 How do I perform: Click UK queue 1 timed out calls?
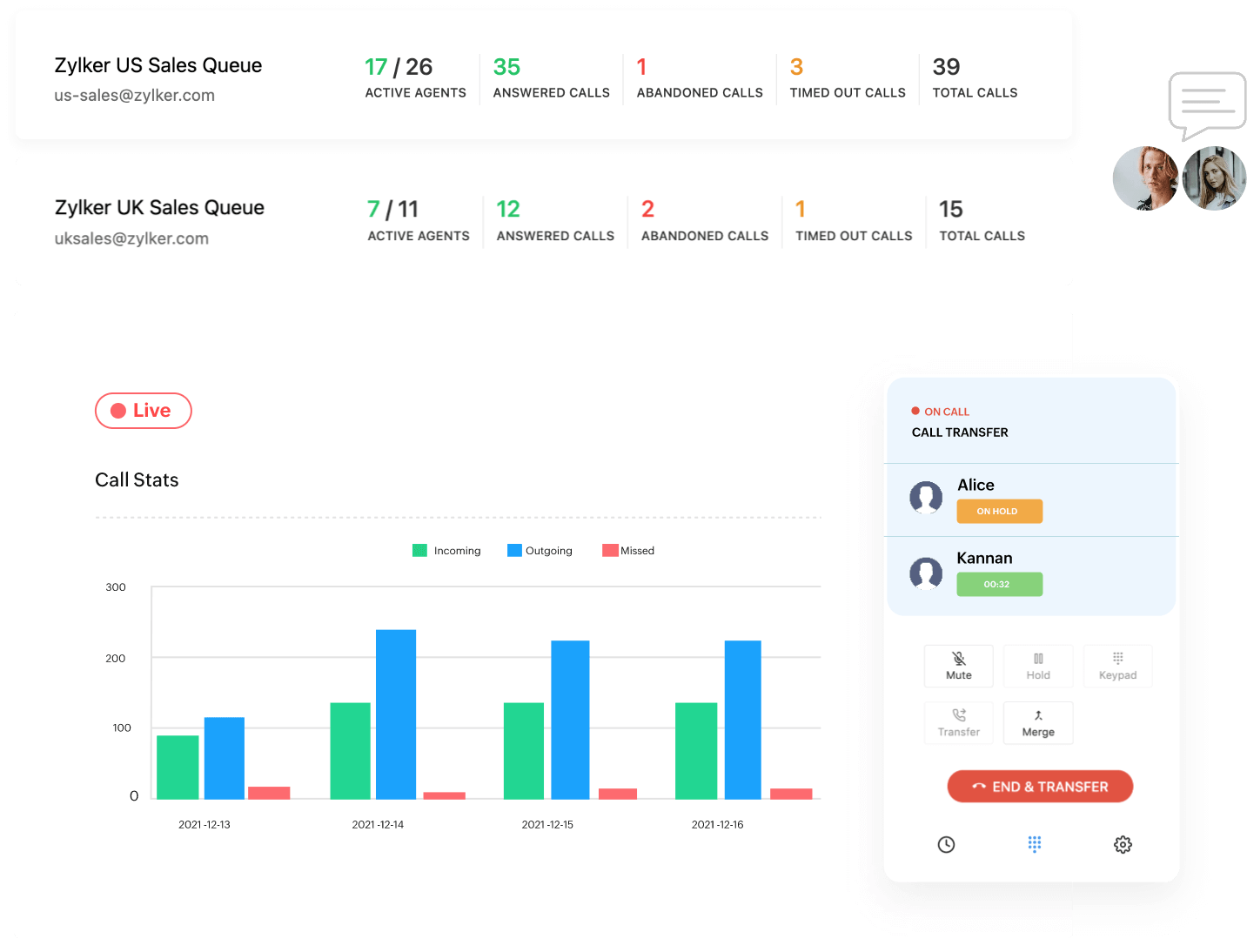pyautogui.click(x=854, y=220)
